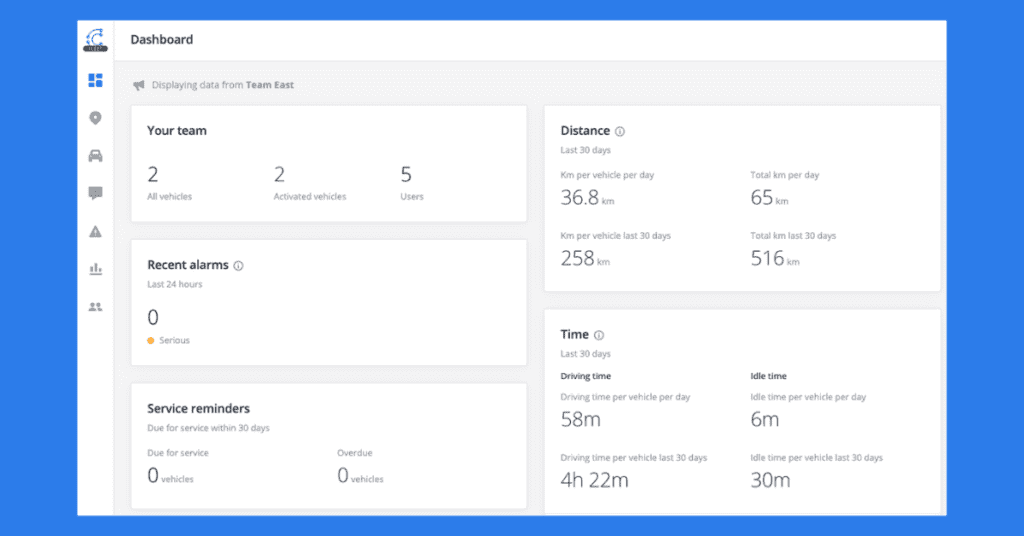Viewport: 1024px width, 536px height.
Task: Go to the map location pin page
Action: click(x=95, y=118)
